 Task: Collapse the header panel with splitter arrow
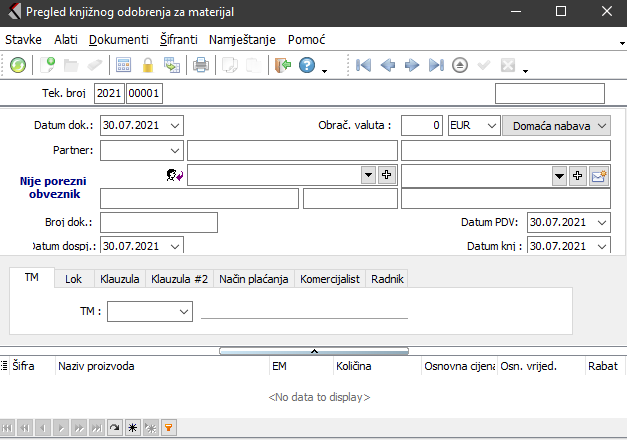314,351
